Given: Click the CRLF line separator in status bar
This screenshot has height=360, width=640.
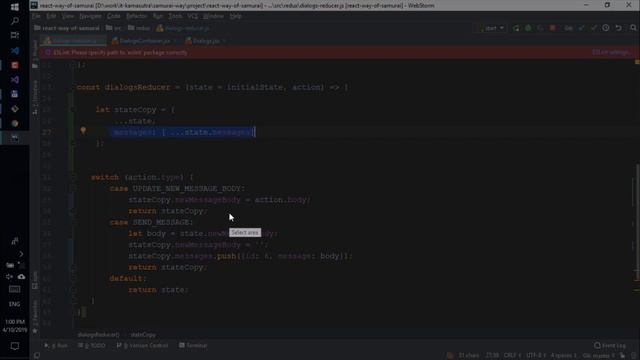Looking at the screenshot, I should coord(512,356).
